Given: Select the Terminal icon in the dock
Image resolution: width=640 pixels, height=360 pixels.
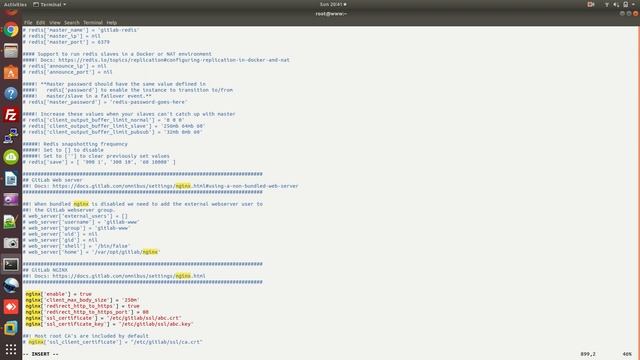Looking at the screenshot, I should click(x=11, y=264).
